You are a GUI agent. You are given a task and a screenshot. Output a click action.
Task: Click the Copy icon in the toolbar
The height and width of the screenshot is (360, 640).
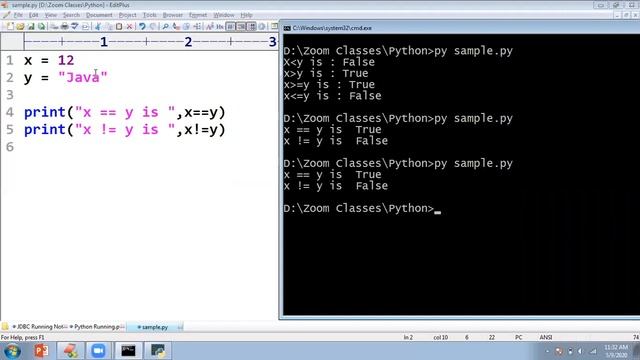coord(109,27)
